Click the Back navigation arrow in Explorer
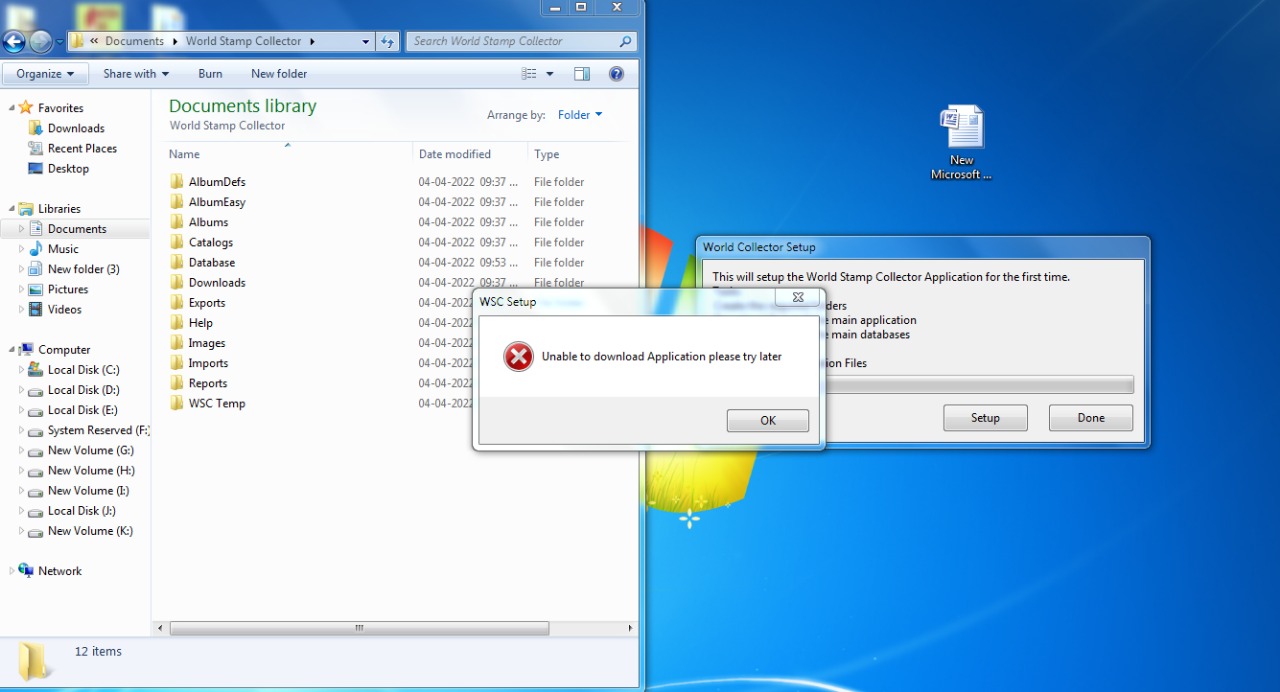This screenshot has height=692, width=1280. click(x=14, y=42)
